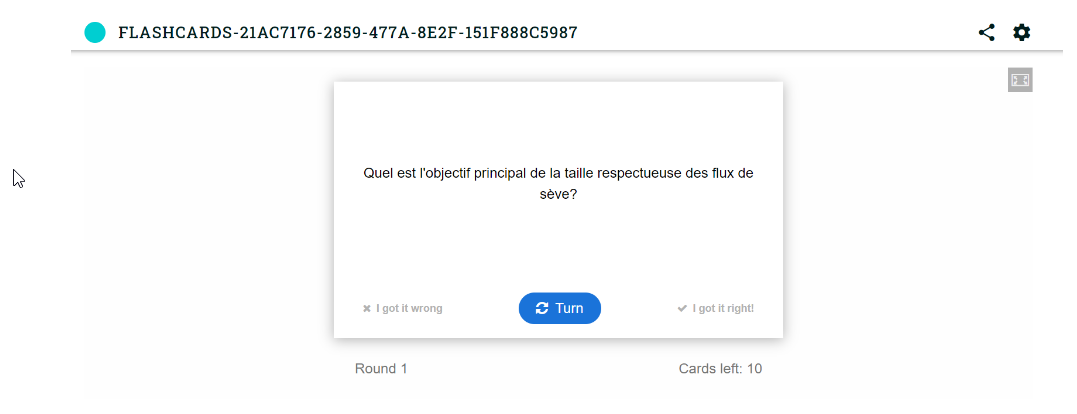Image resolution: width=1077 pixels, height=414 pixels.
Task: Click the checkmark icon for right answer
Action: click(682, 309)
